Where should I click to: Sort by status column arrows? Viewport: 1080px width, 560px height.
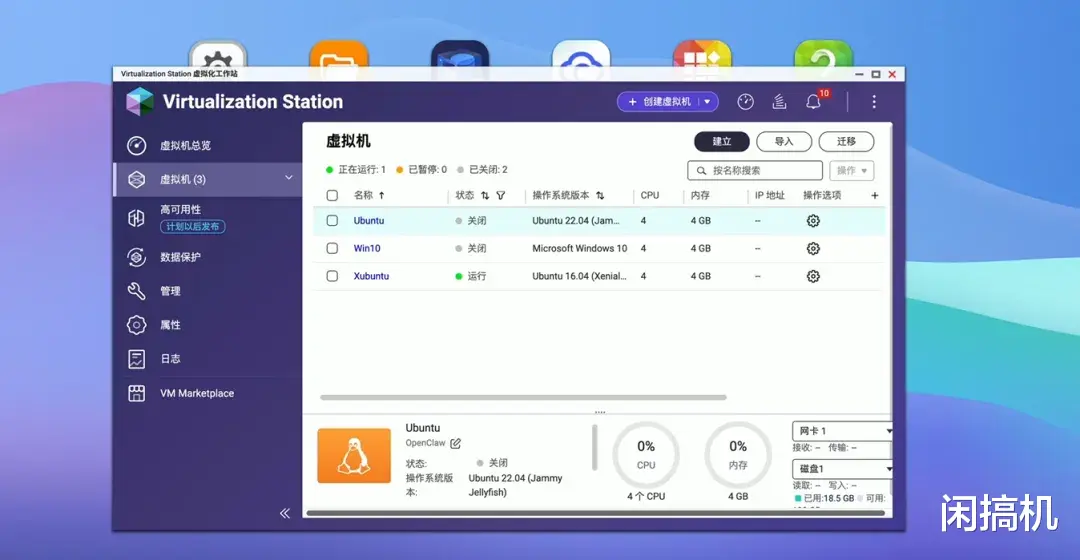[485, 196]
